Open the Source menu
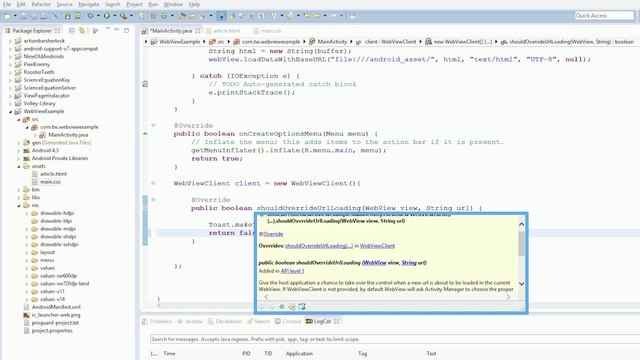 pyautogui.click(x=64, y=4)
